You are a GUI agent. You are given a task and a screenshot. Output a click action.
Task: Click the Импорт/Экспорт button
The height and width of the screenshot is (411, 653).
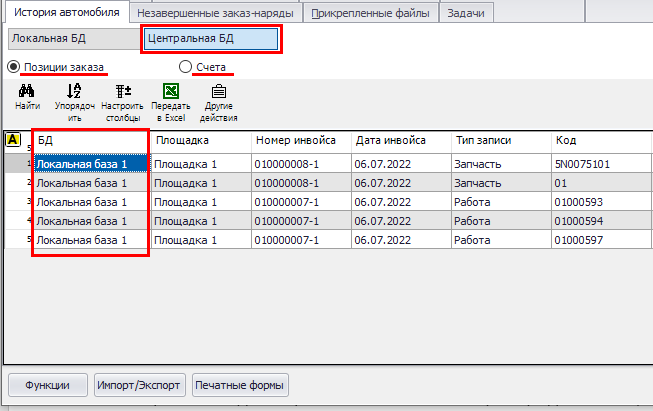(139, 385)
